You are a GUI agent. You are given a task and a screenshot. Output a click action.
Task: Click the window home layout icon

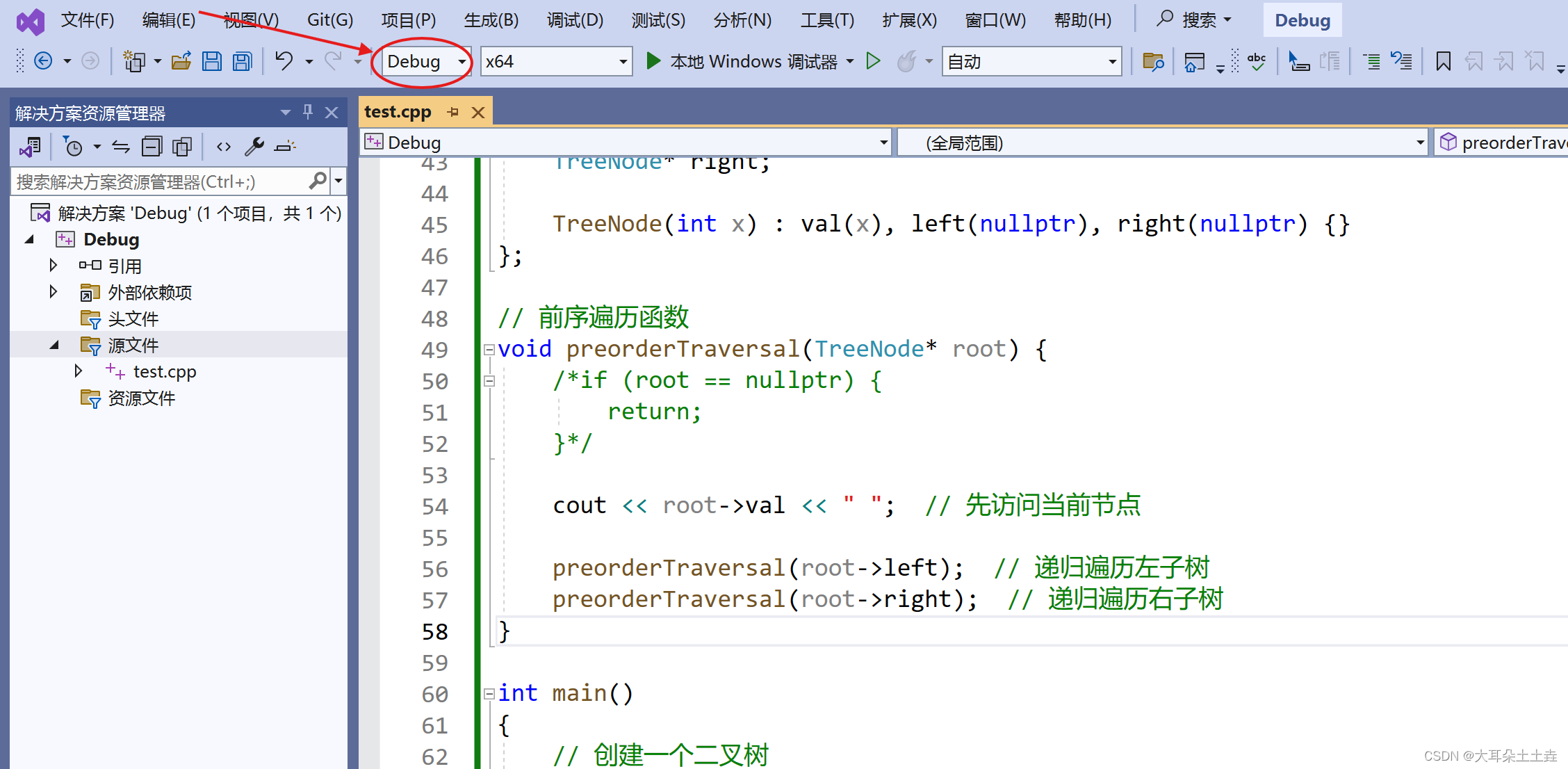1195,61
